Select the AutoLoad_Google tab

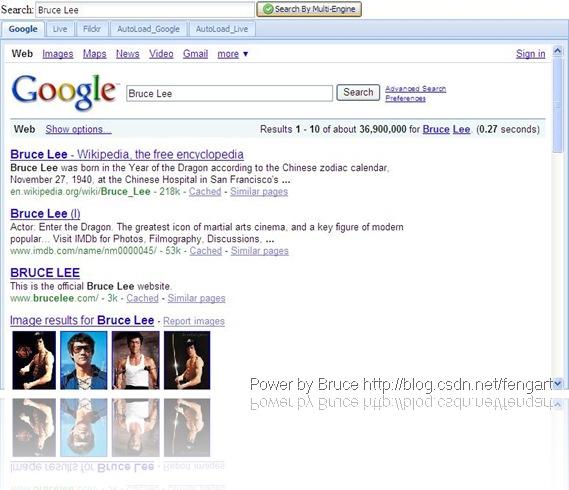click(148, 29)
